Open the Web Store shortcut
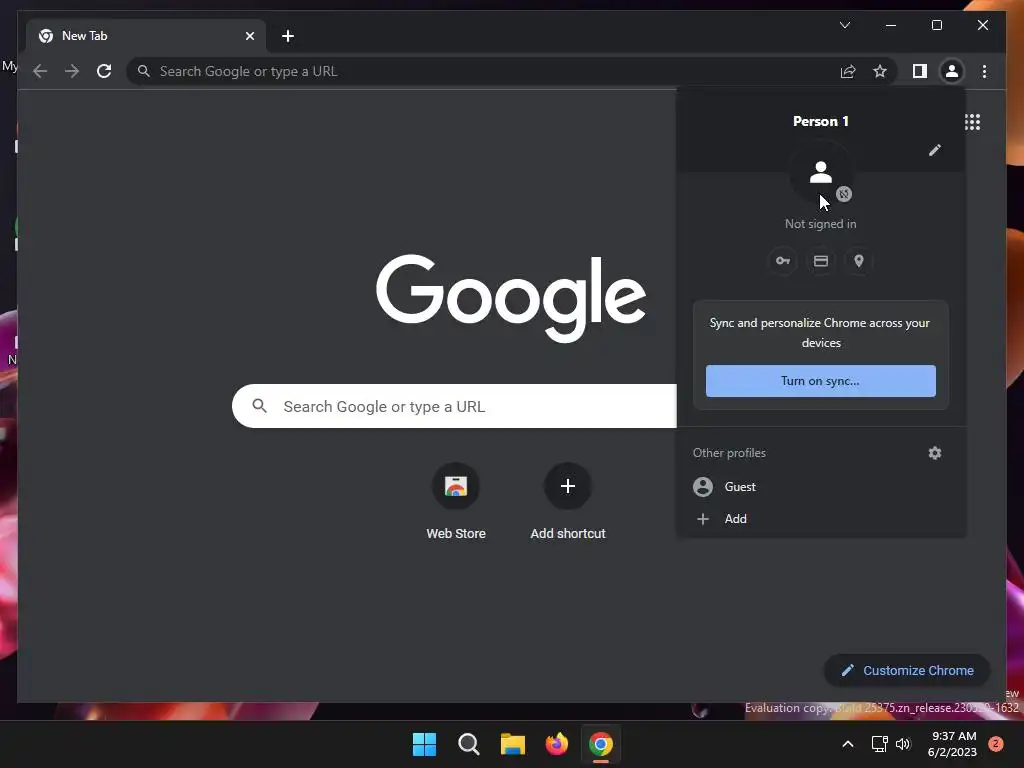The image size is (1024, 768). (456, 501)
